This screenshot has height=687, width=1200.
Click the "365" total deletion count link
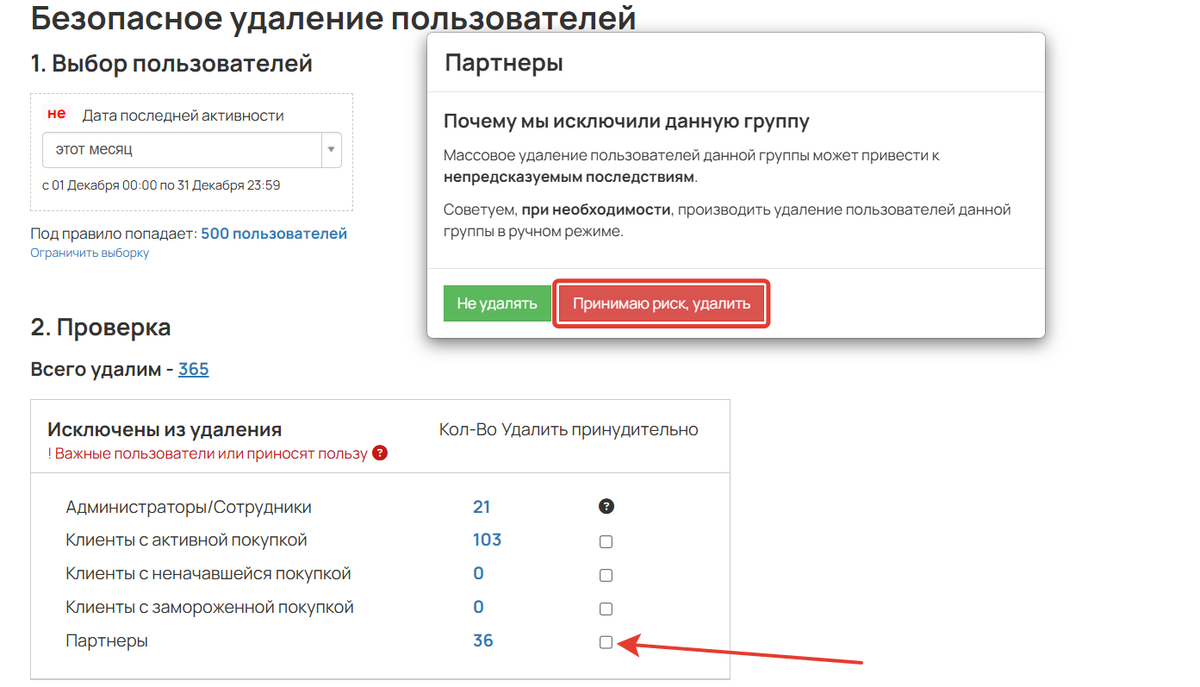point(193,369)
